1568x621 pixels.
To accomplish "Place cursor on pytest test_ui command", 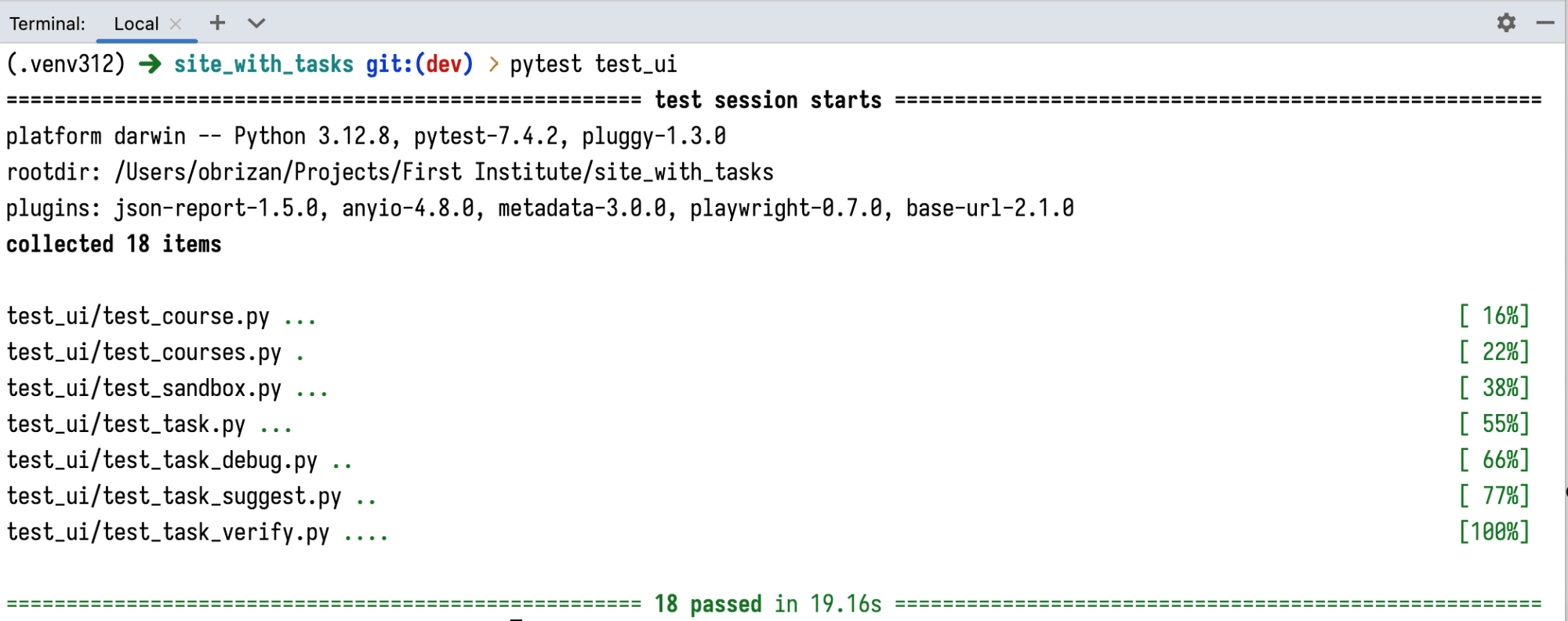I will click(x=593, y=64).
